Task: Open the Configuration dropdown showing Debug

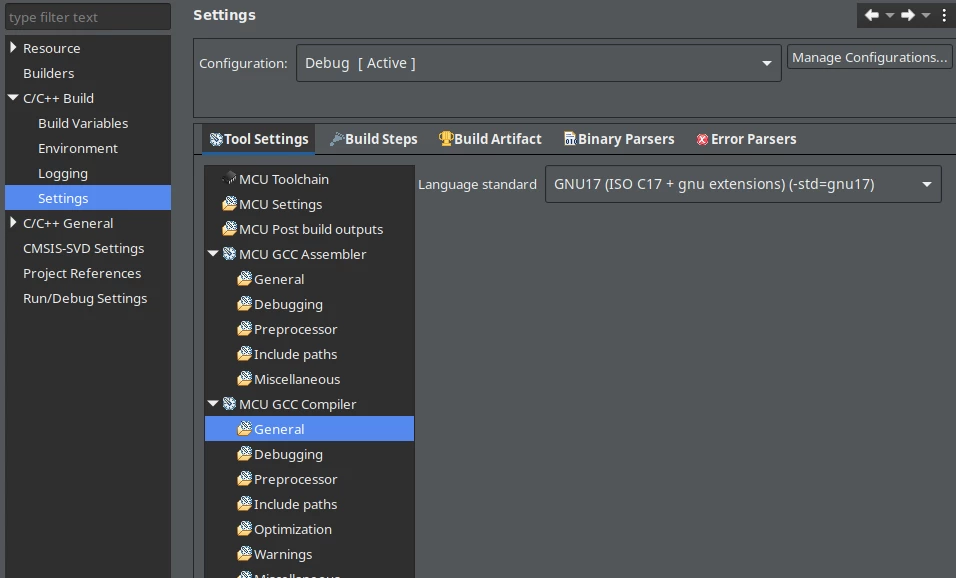Action: pos(538,63)
